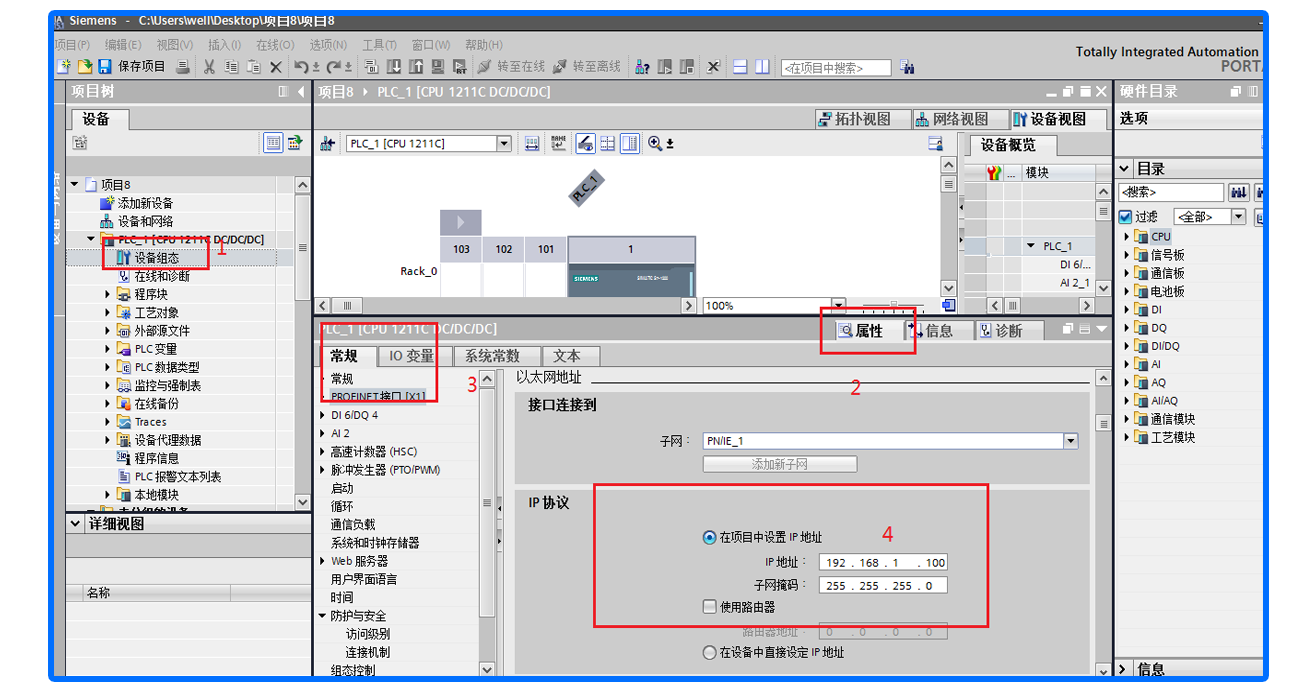Click the overview navigation icon near zoom slider
The image size is (1312, 688).
pyautogui.click(x=949, y=305)
